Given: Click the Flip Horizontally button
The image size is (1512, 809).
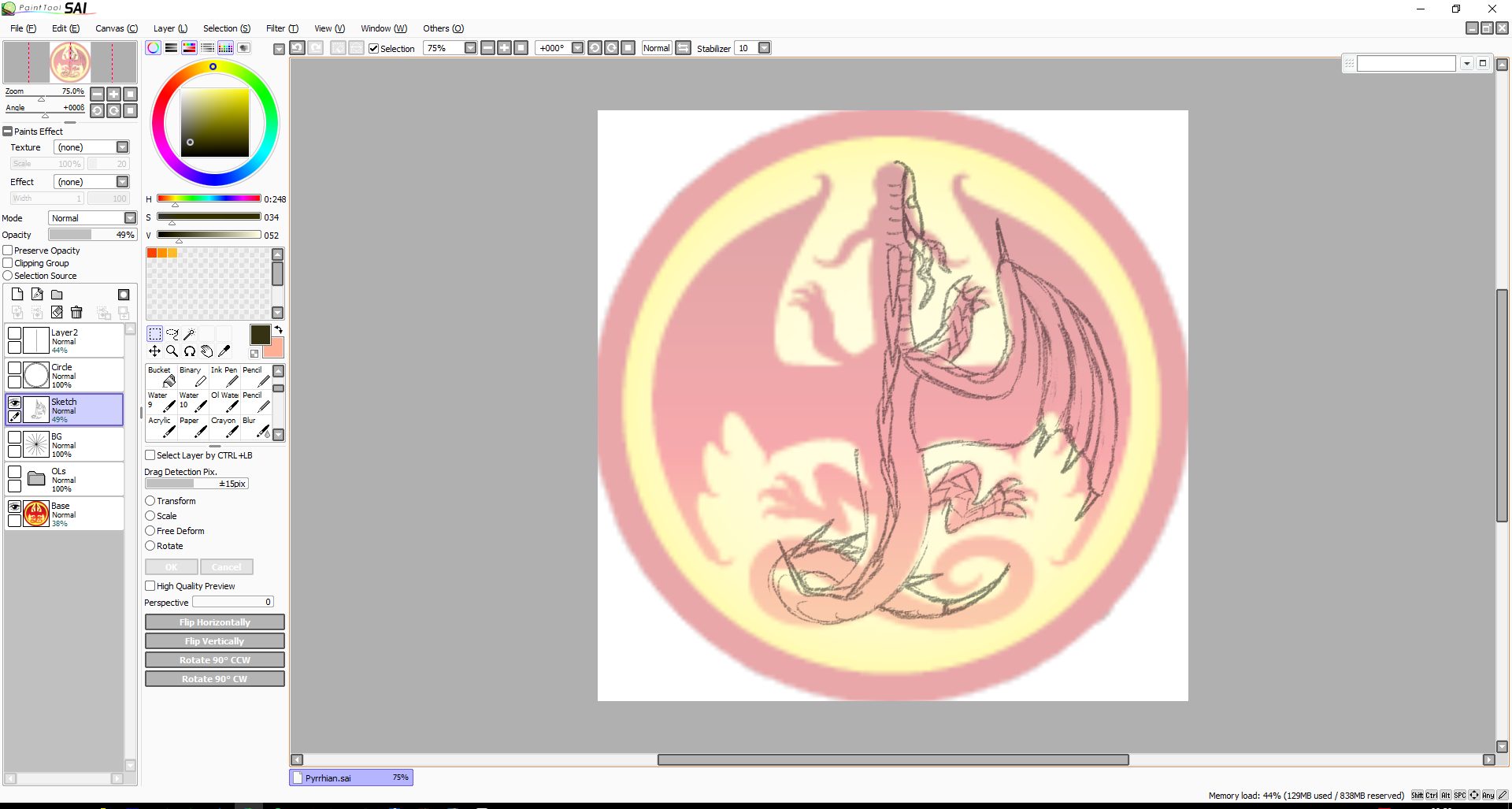Looking at the screenshot, I should [214, 622].
